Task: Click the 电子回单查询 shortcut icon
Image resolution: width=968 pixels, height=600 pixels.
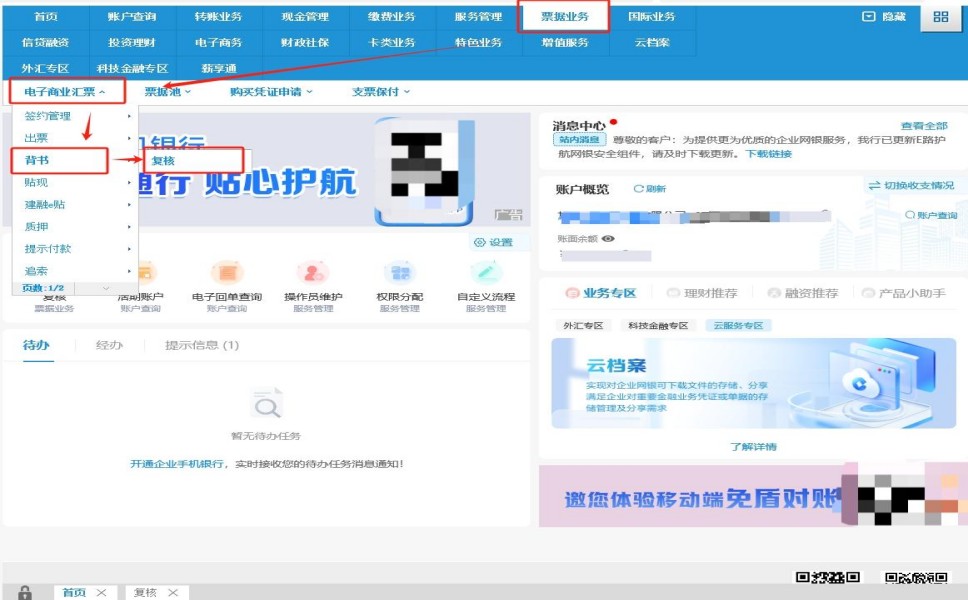Action: 227,272
